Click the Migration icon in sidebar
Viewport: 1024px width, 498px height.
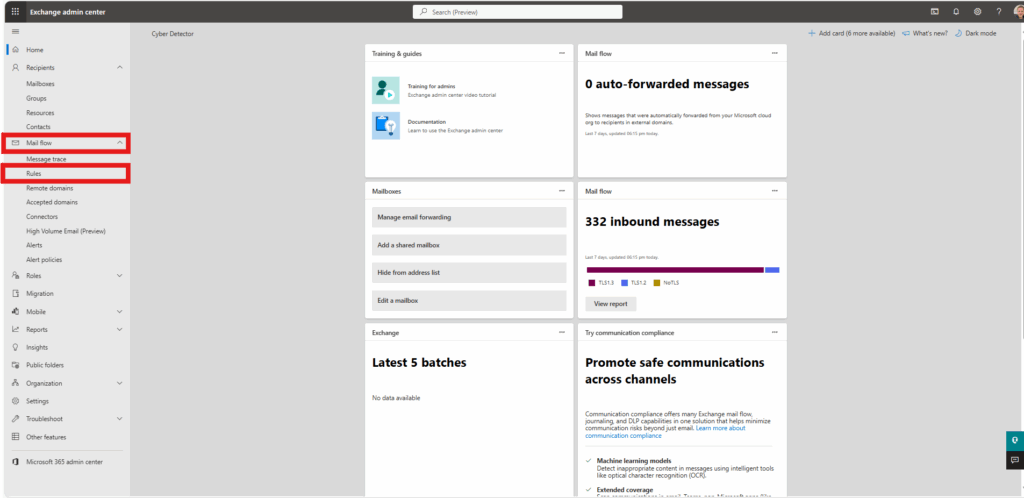[x=16, y=294]
